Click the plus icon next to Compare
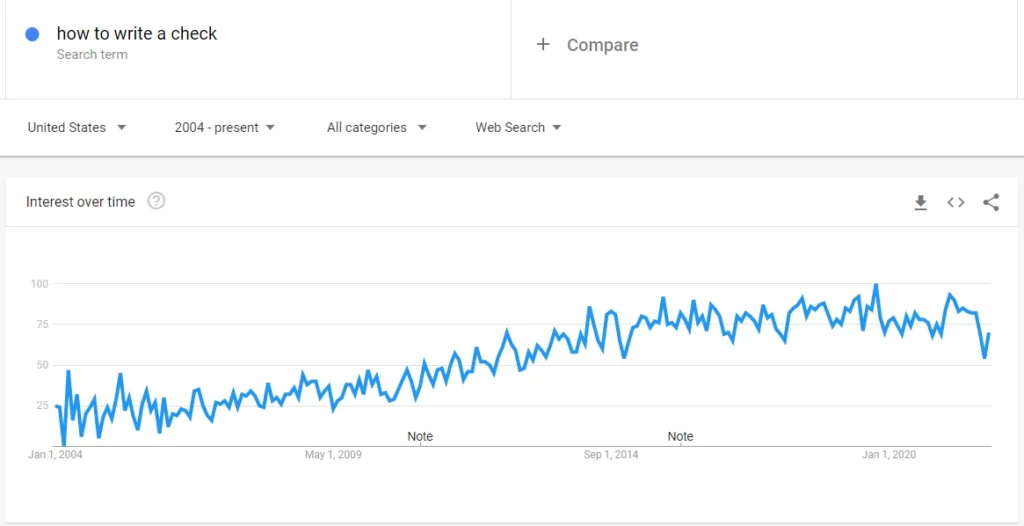 pyautogui.click(x=543, y=44)
